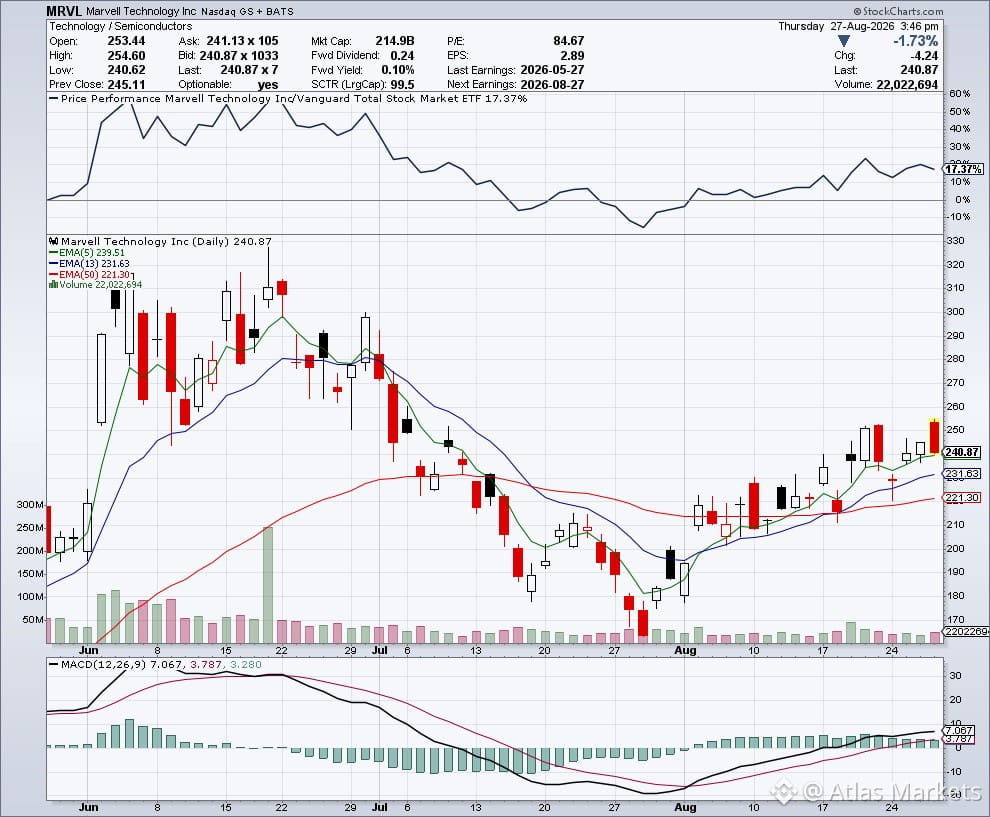The height and width of the screenshot is (817, 990).
Task: Click the EMA(13) 231.63 legend entry
Action: (89, 263)
